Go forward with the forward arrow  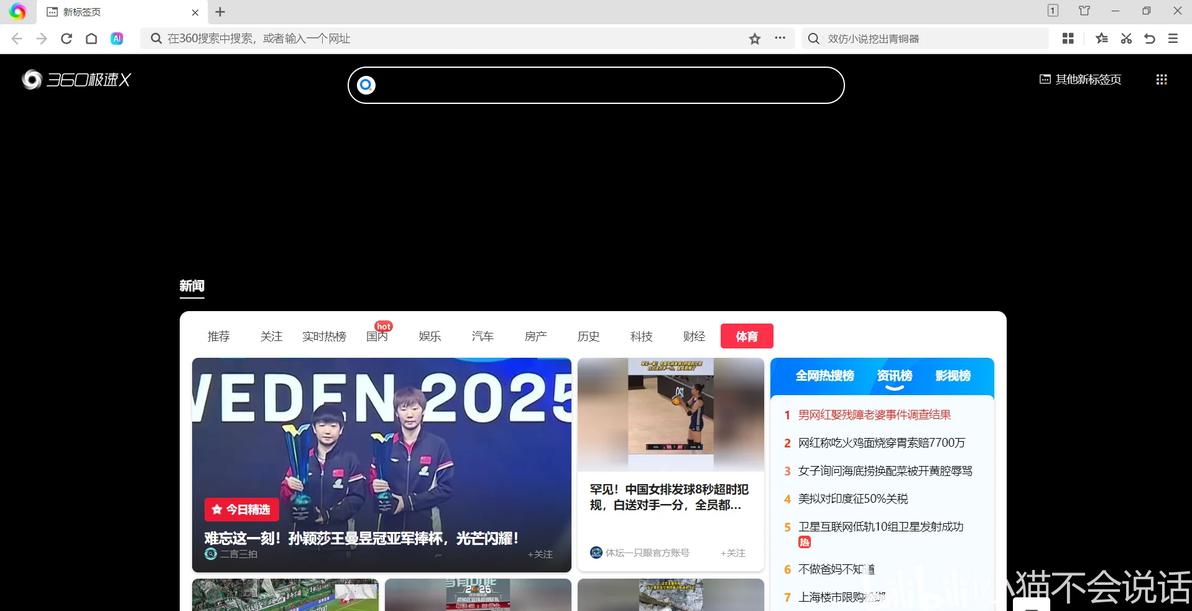pos(42,39)
